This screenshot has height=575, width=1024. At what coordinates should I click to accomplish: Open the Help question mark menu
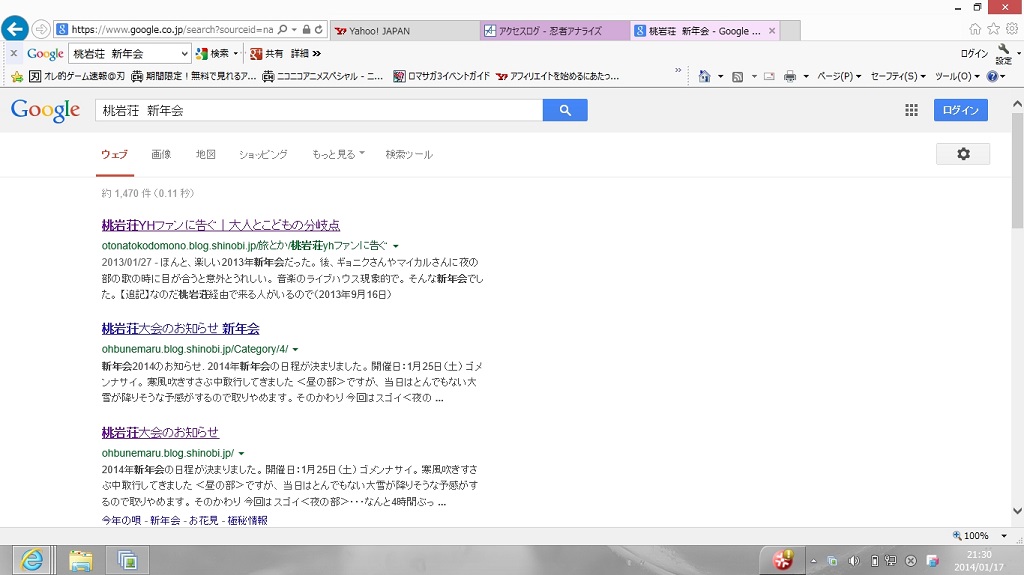[995, 76]
